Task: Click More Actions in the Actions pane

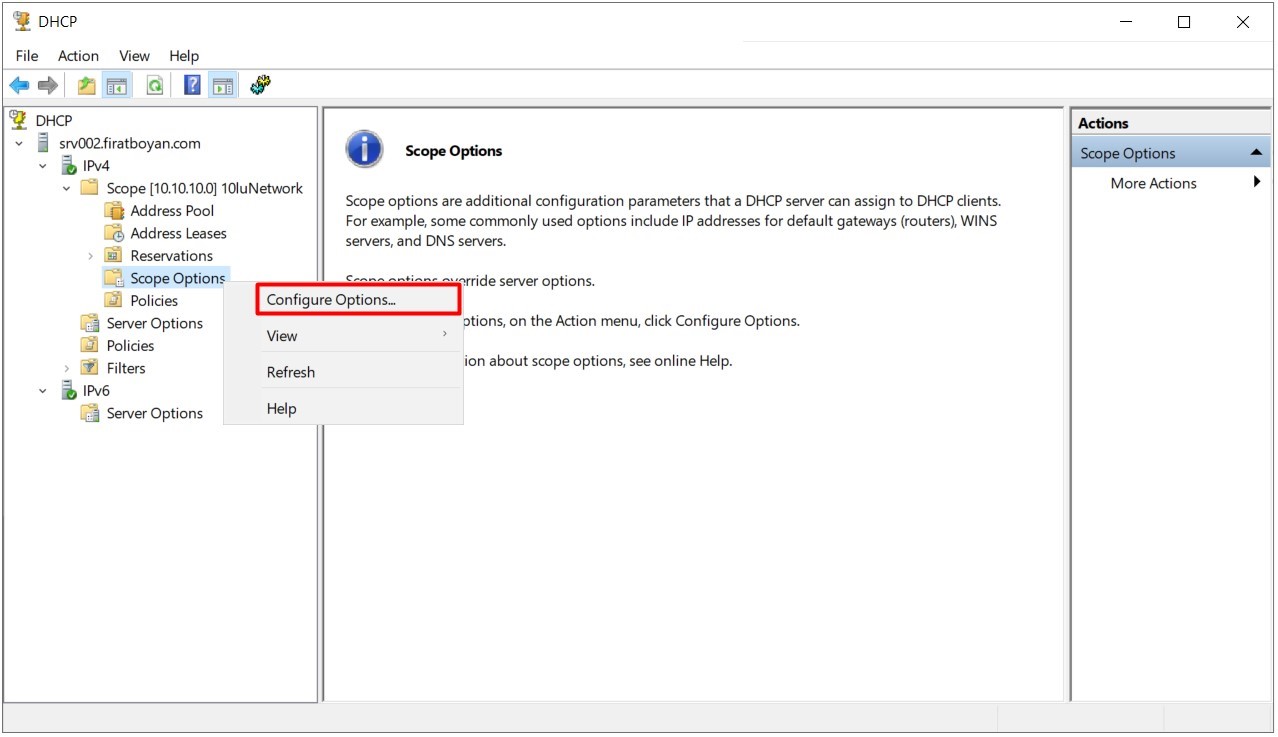Action: click(x=1153, y=183)
